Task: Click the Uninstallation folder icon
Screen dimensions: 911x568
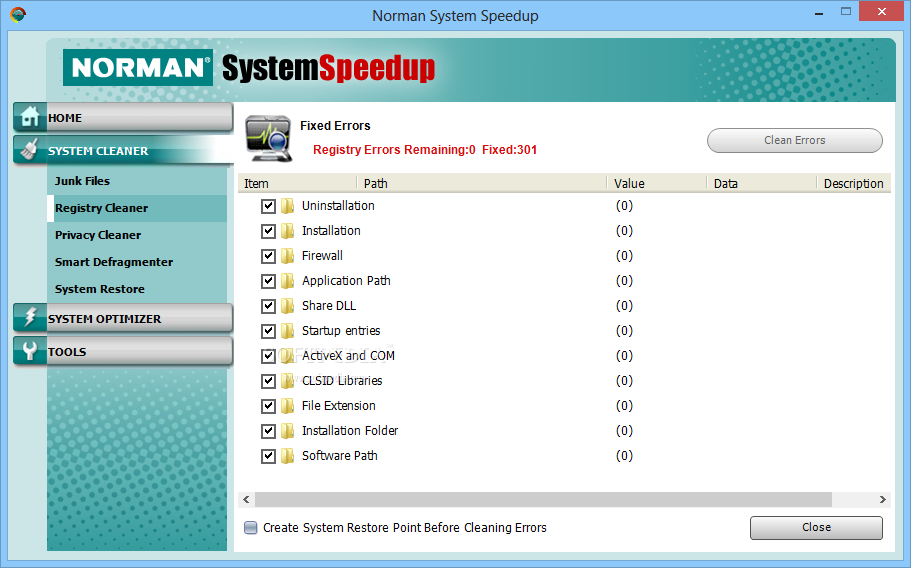Action: pos(288,206)
